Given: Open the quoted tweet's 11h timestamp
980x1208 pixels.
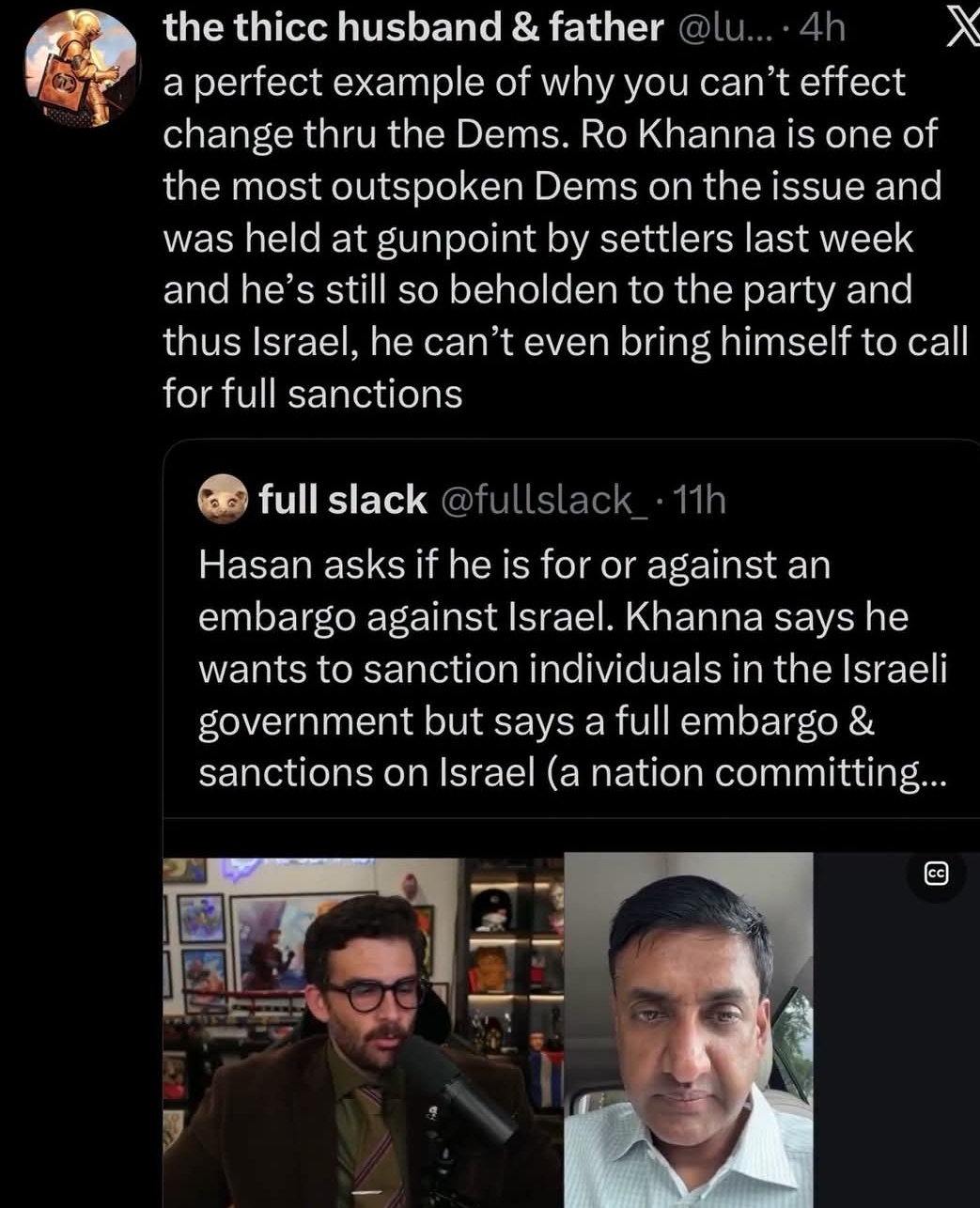Looking at the screenshot, I should [699, 500].
